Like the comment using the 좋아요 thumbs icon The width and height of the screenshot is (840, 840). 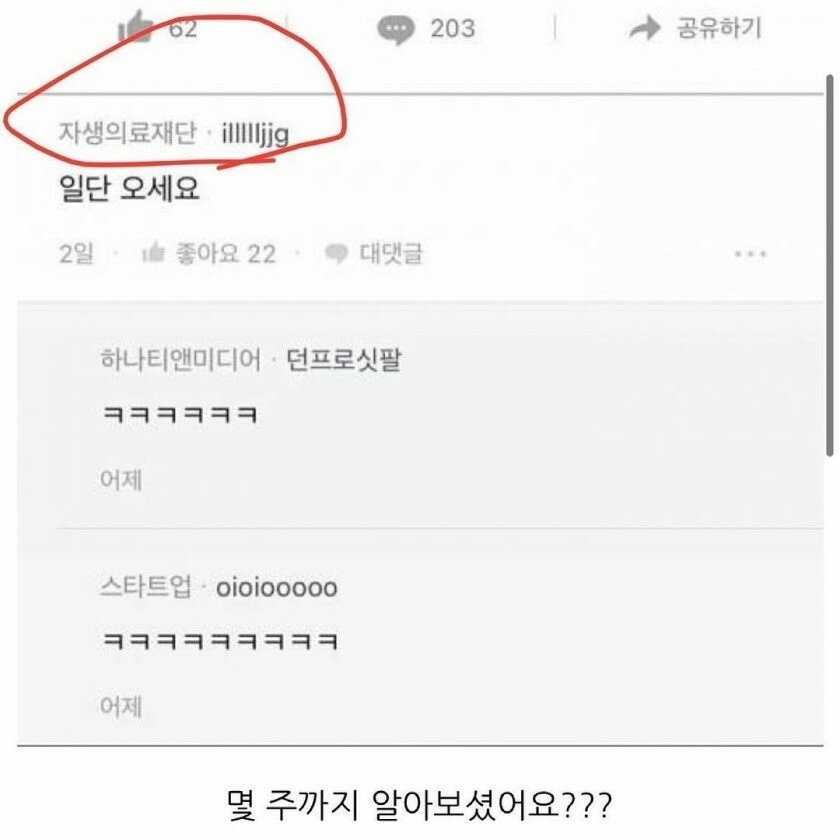153,252
